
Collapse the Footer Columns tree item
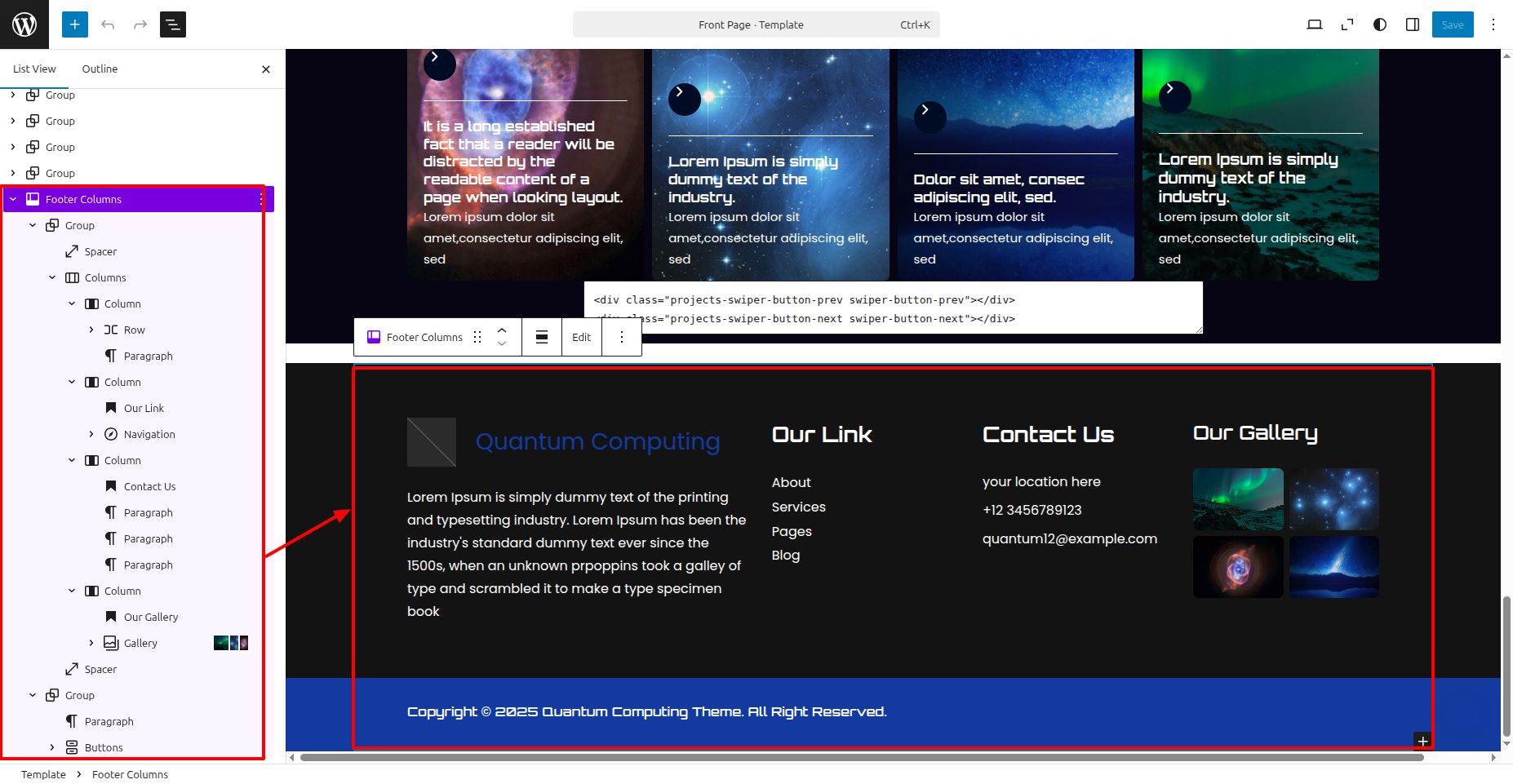[13, 199]
